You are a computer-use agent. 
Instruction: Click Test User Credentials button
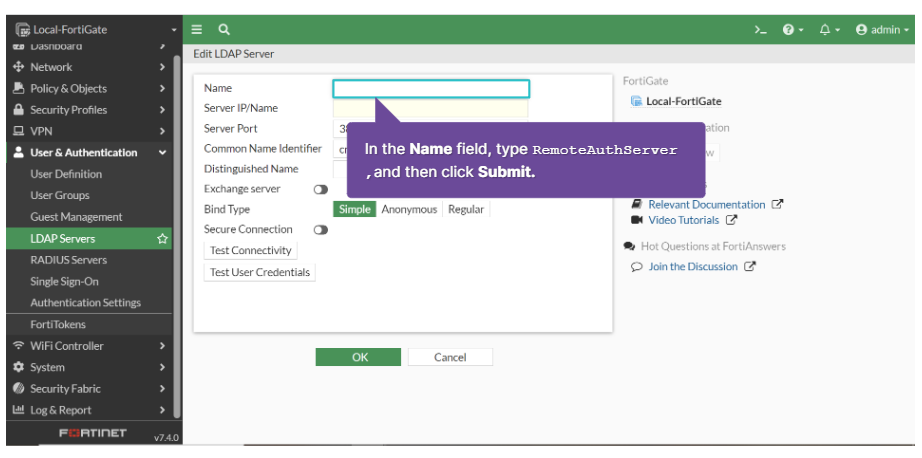click(x=259, y=272)
